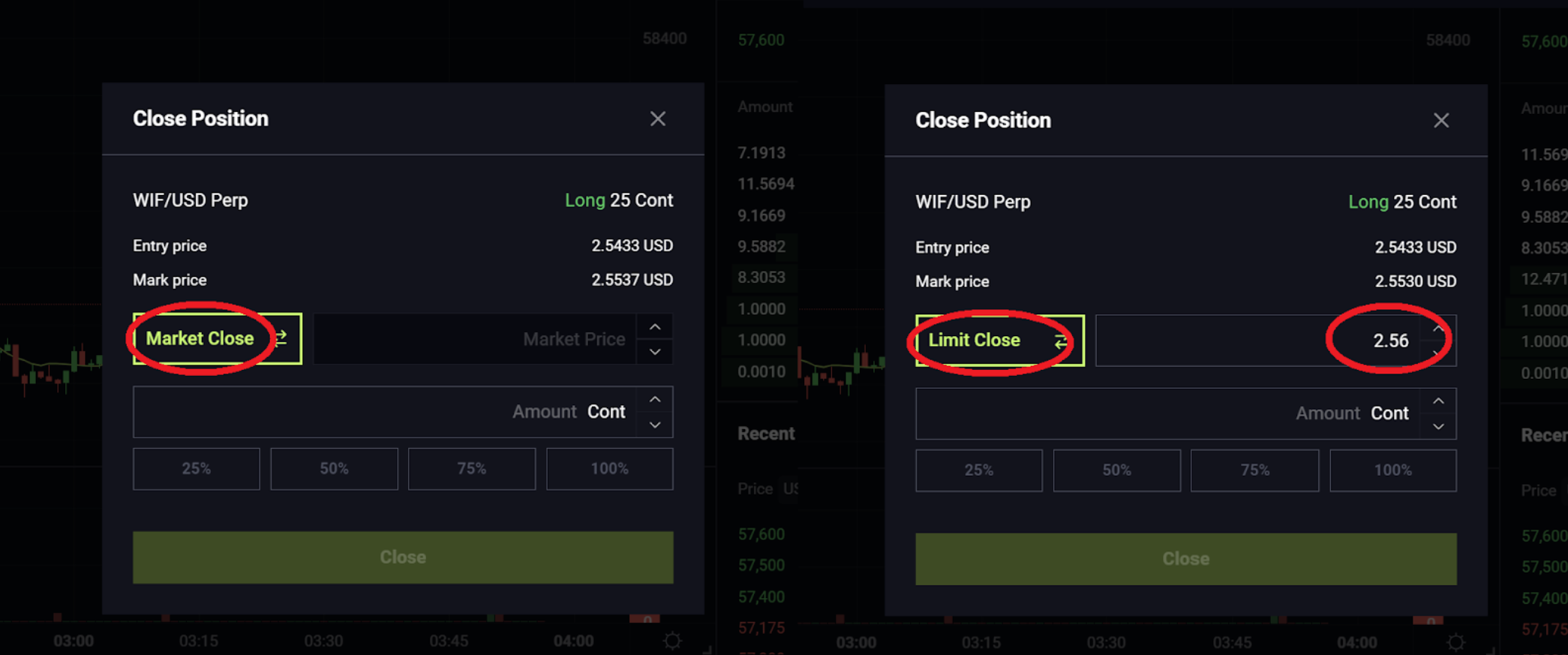
Task: Close the right Close Position dialog via X
Action: [x=1441, y=120]
